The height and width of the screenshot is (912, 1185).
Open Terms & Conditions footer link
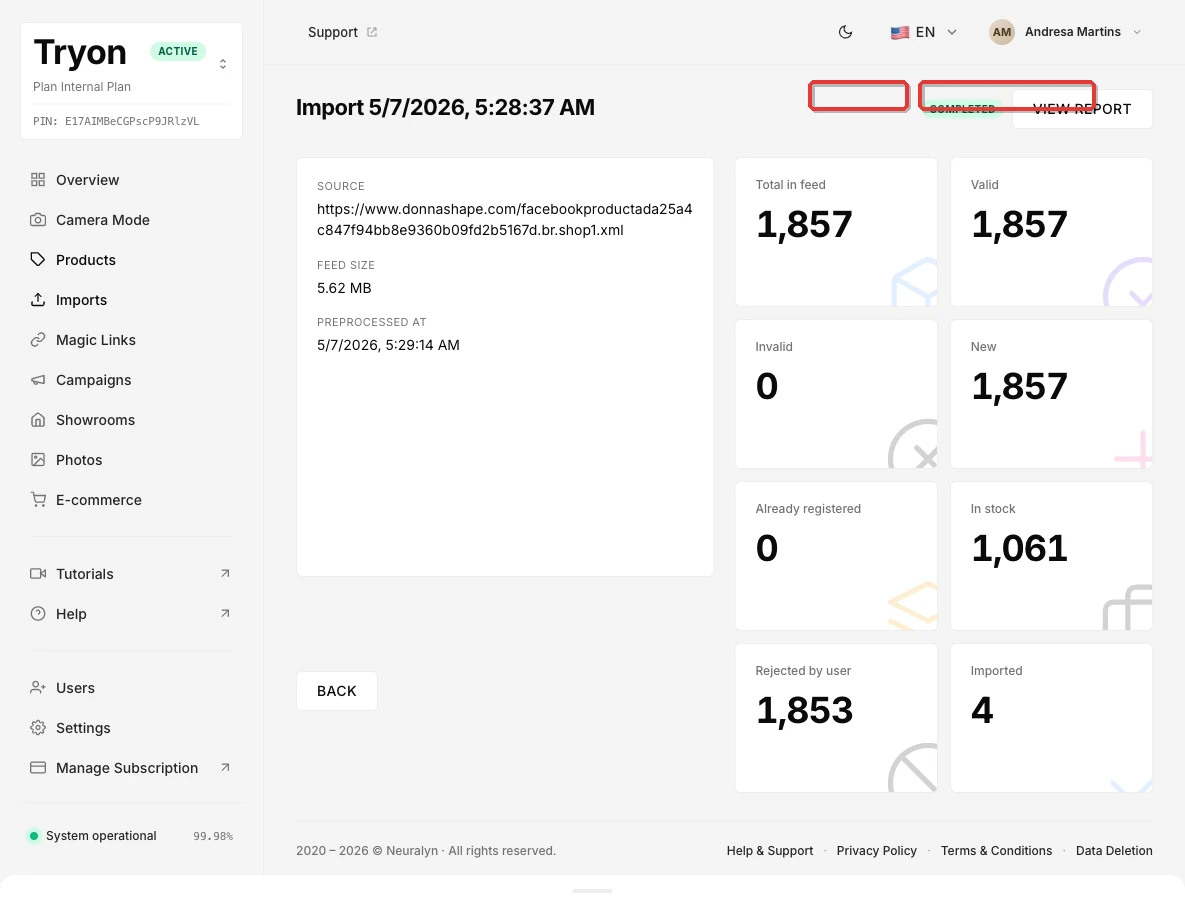pyautogui.click(x=996, y=851)
